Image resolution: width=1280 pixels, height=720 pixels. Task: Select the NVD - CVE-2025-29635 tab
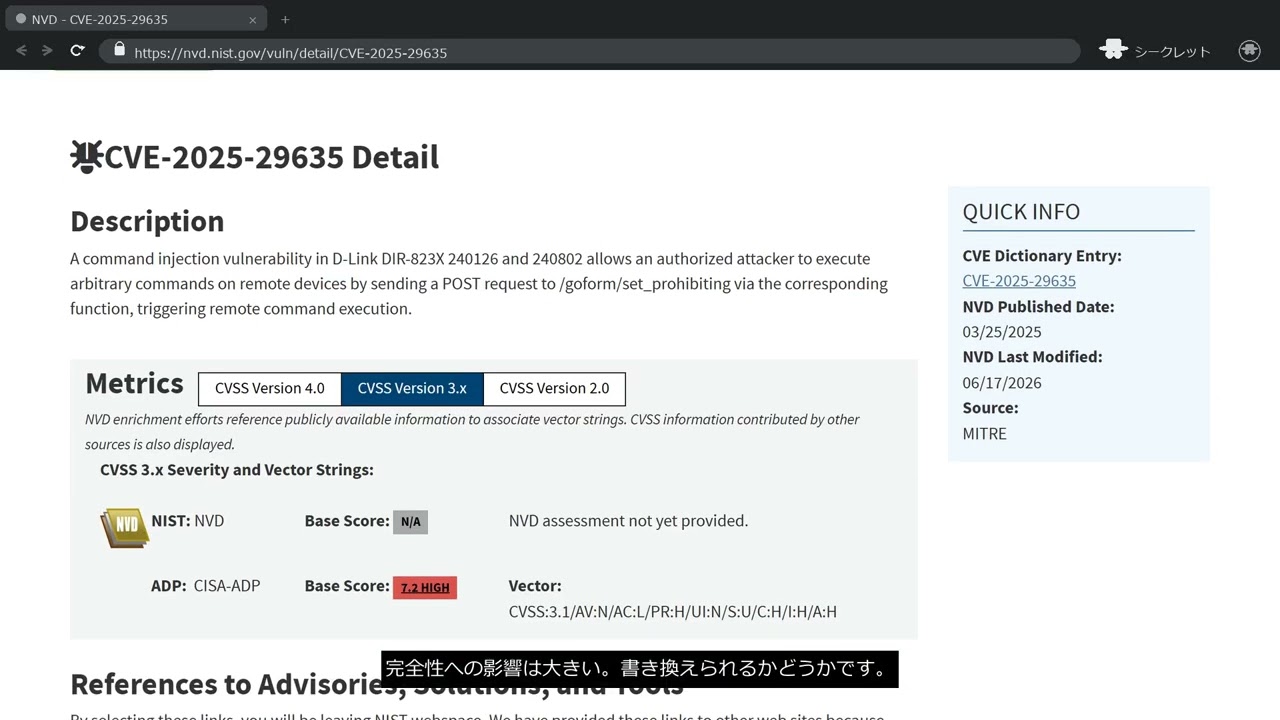(x=136, y=19)
